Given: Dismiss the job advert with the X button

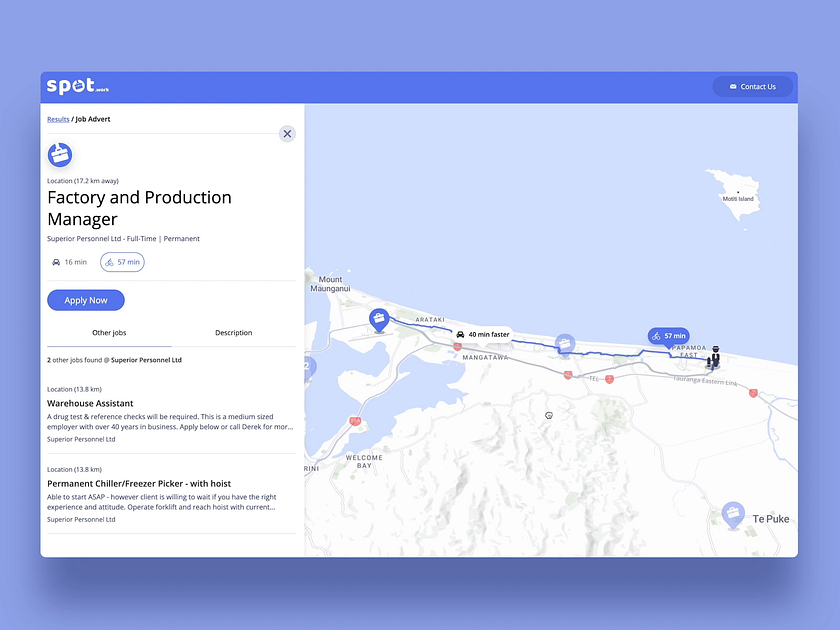Looking at the screenshot, I should pyautogui.click(x=287, y=133).
